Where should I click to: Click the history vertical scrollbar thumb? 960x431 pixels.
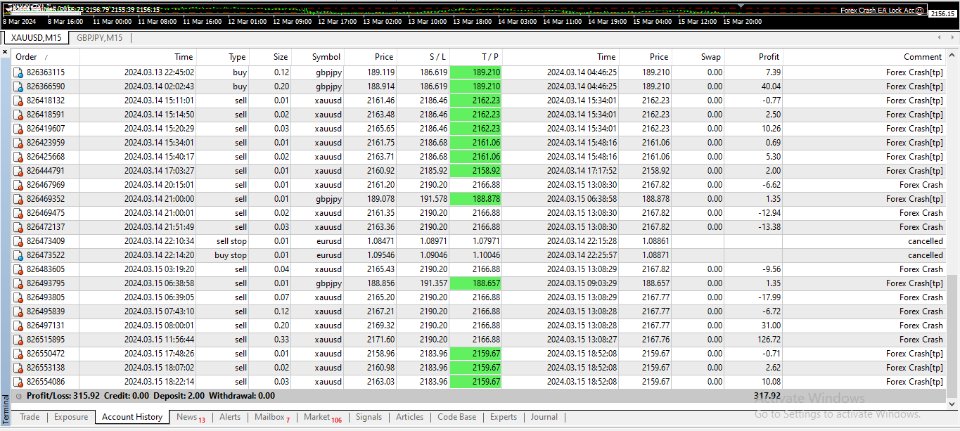tap(953, 331)
